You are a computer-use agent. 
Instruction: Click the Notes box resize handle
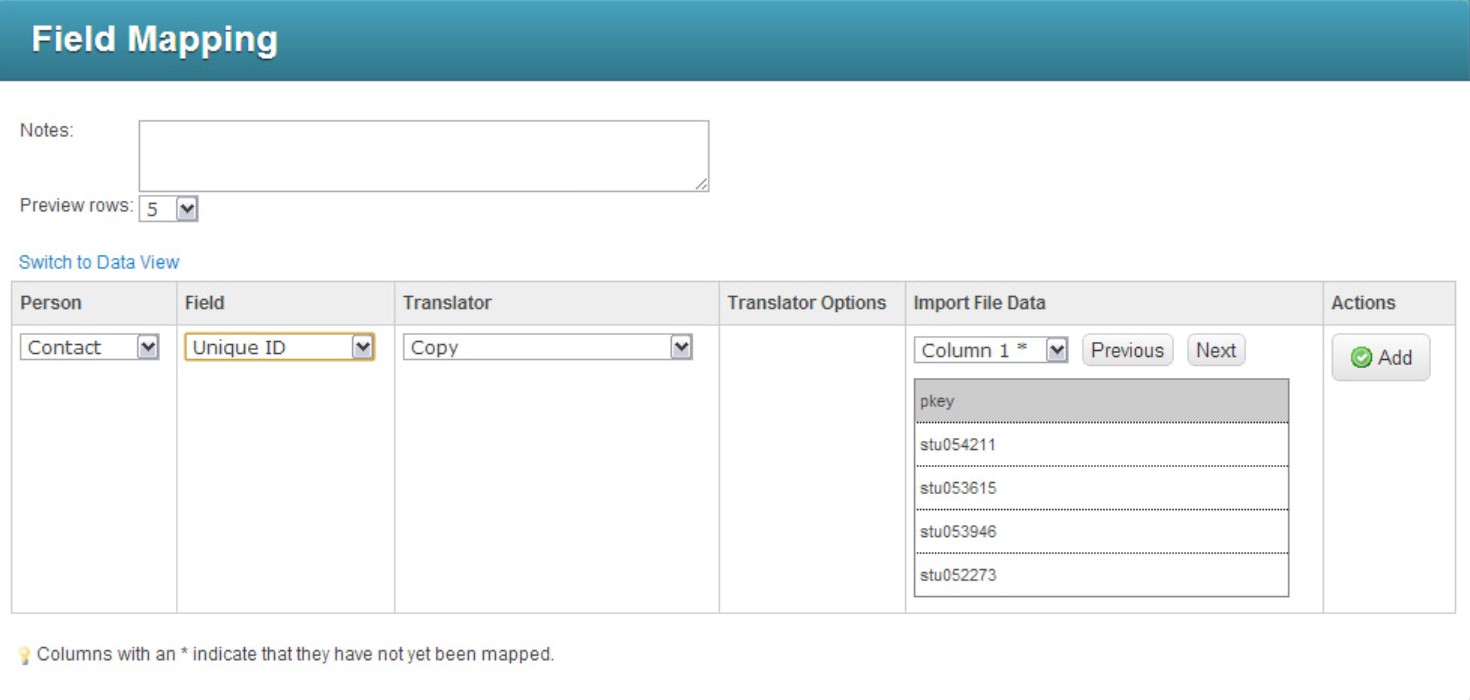(702, 184)
